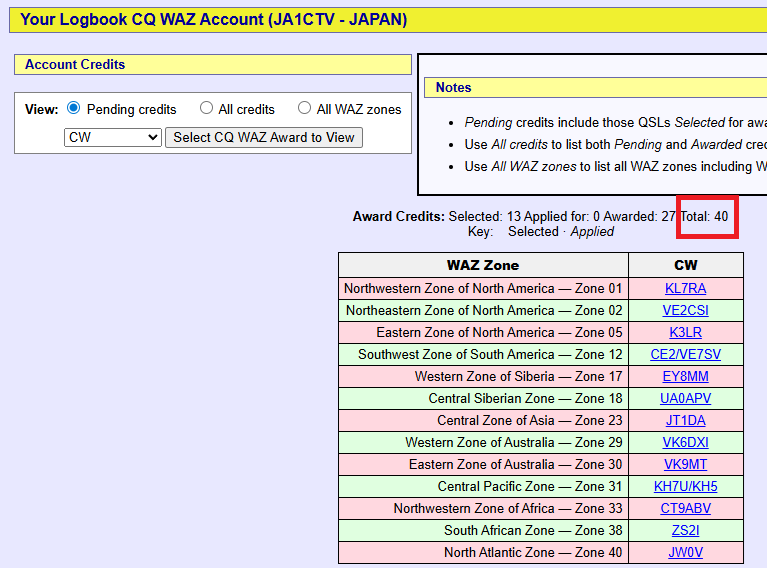Viewport: 767px width, 568px height.
Task: Select the Pending credits radio button
Action: coord(73,109)
